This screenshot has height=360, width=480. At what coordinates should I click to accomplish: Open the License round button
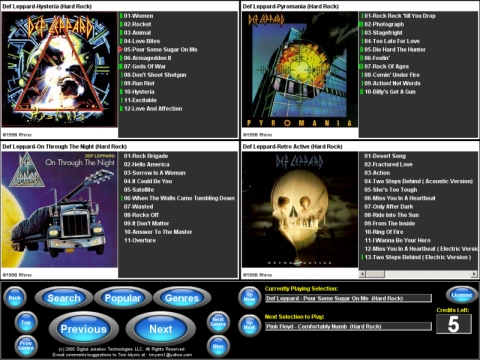(462, 295)
